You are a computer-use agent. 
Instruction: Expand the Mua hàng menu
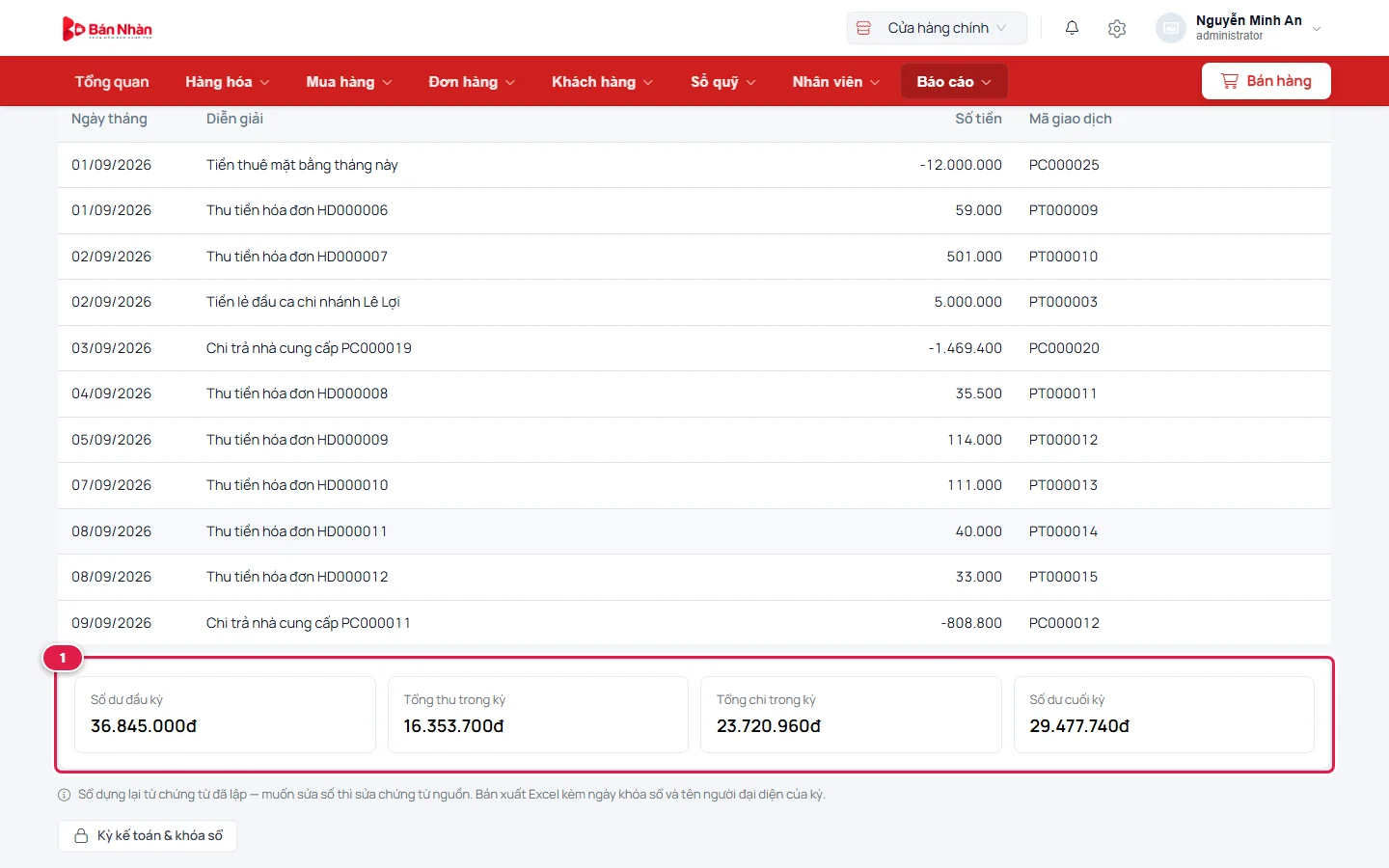coord(349,82)
